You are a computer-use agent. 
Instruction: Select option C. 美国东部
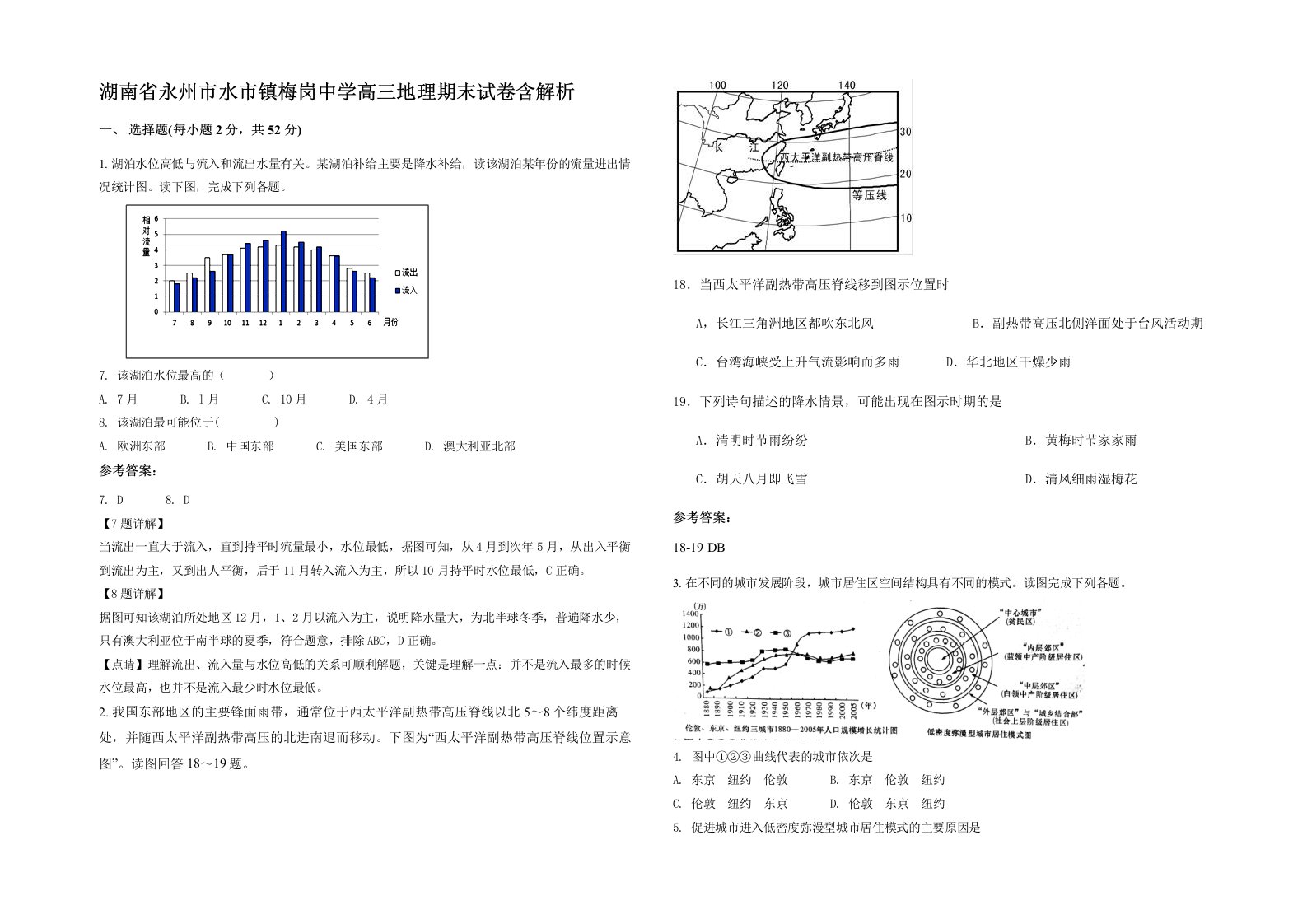pyautogui.click(x=349, y=446)
